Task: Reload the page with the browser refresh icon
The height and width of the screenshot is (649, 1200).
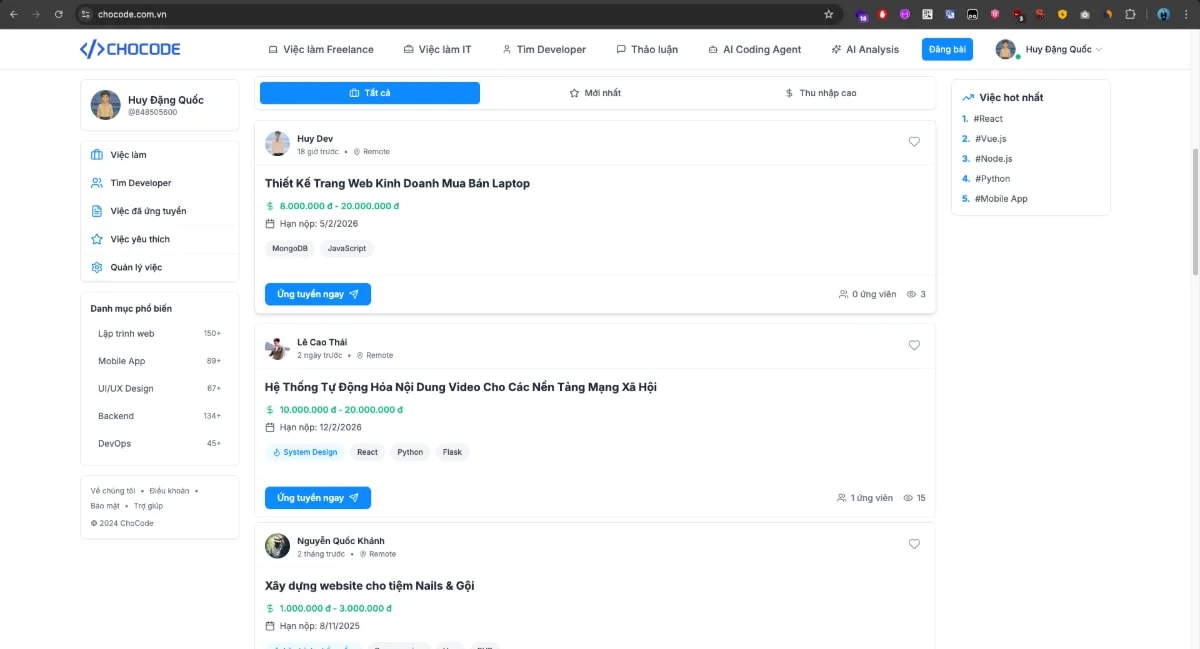Action: 59,14
